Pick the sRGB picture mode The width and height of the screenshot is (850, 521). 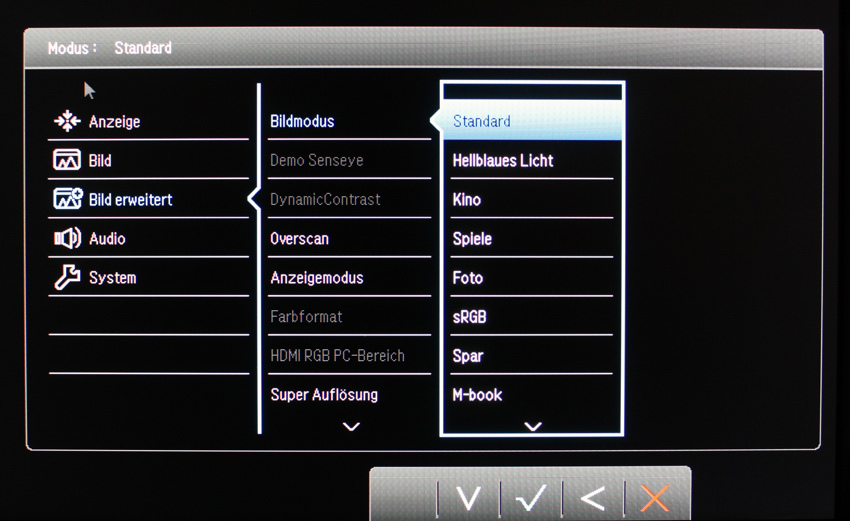(x=531, y=317)
